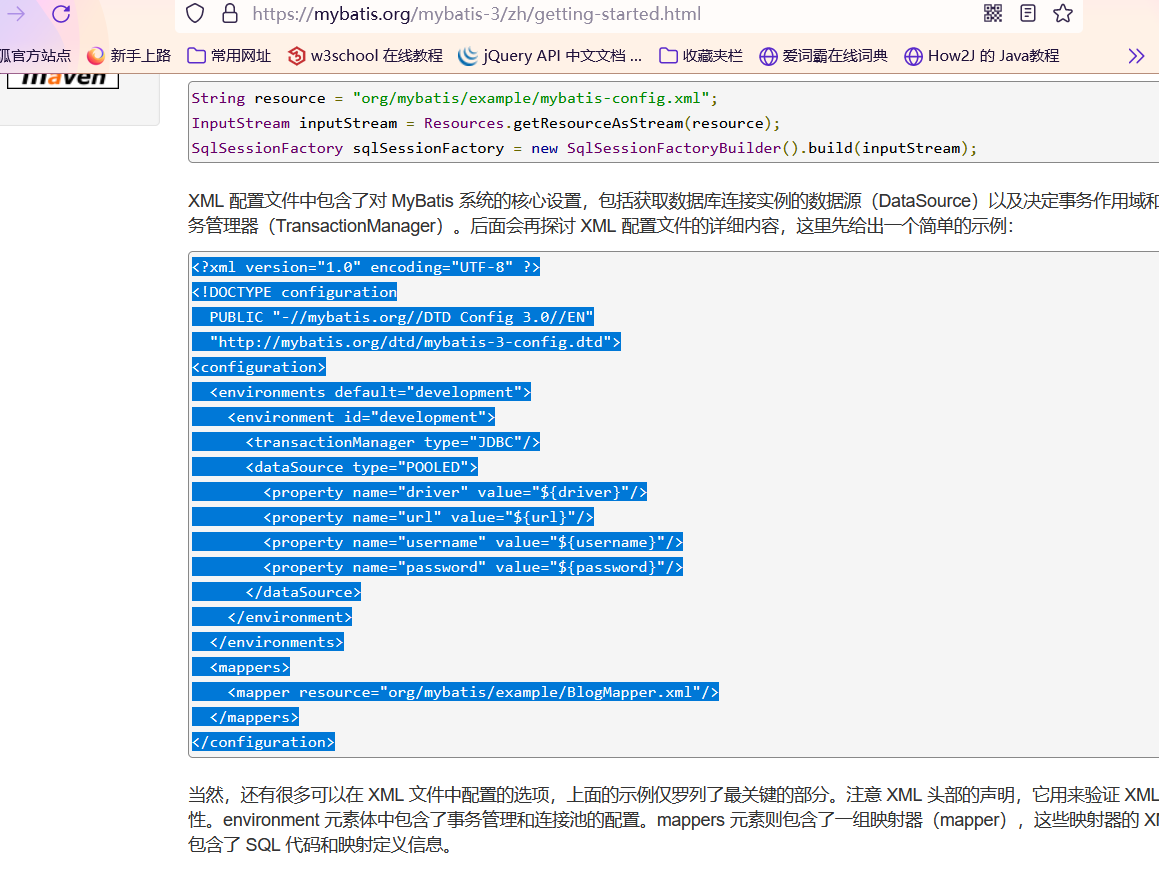The width and height of the screenshot is (1159, 876).
Task: Open the 新手上路 Firefox bookmark
Action: 129,55
